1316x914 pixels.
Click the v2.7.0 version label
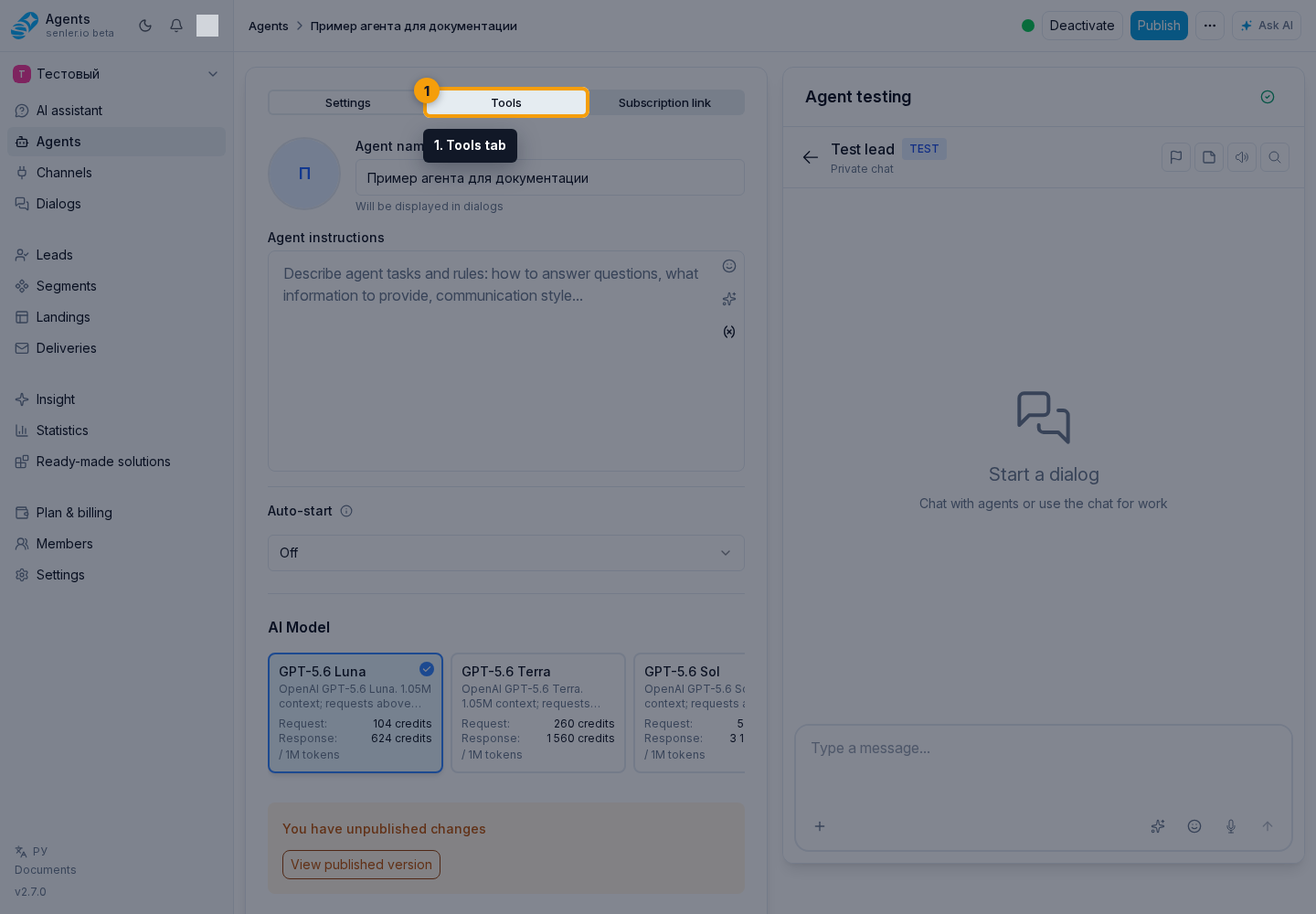30,892
